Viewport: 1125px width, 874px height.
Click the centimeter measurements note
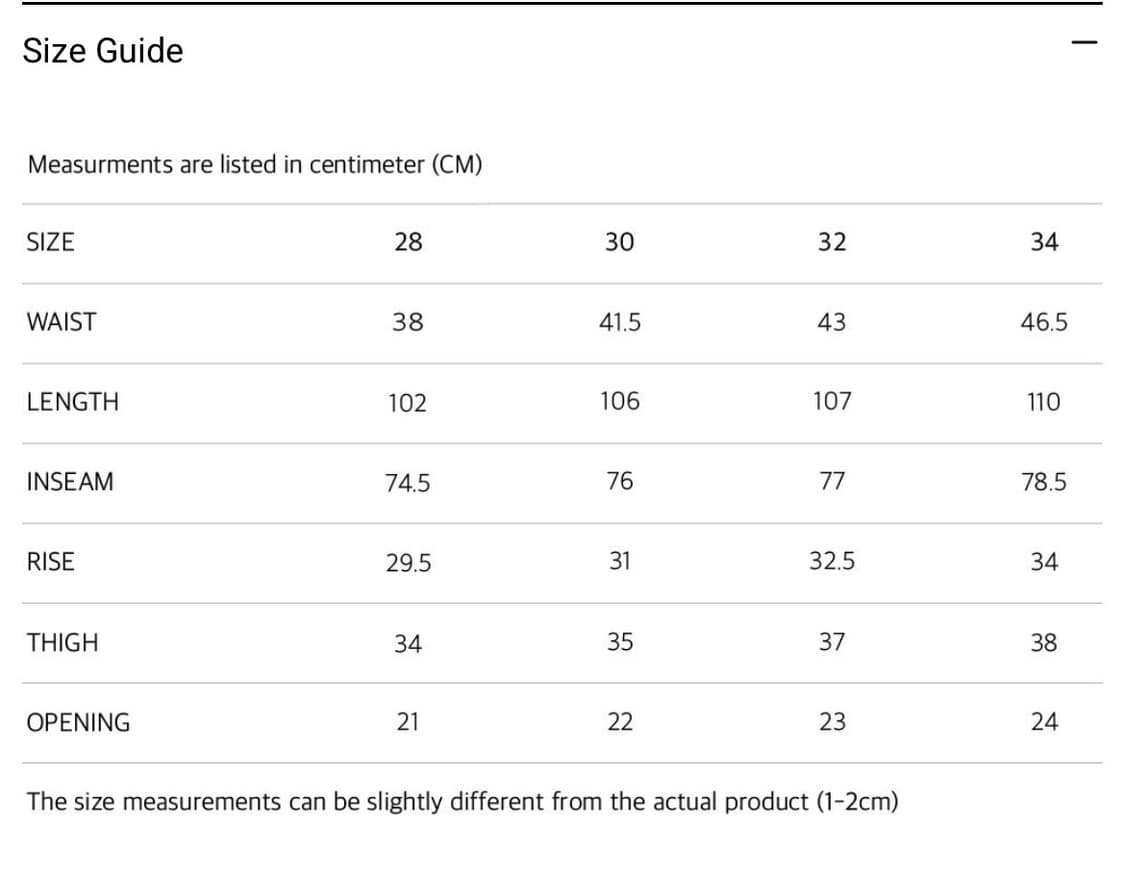point(255,165)
